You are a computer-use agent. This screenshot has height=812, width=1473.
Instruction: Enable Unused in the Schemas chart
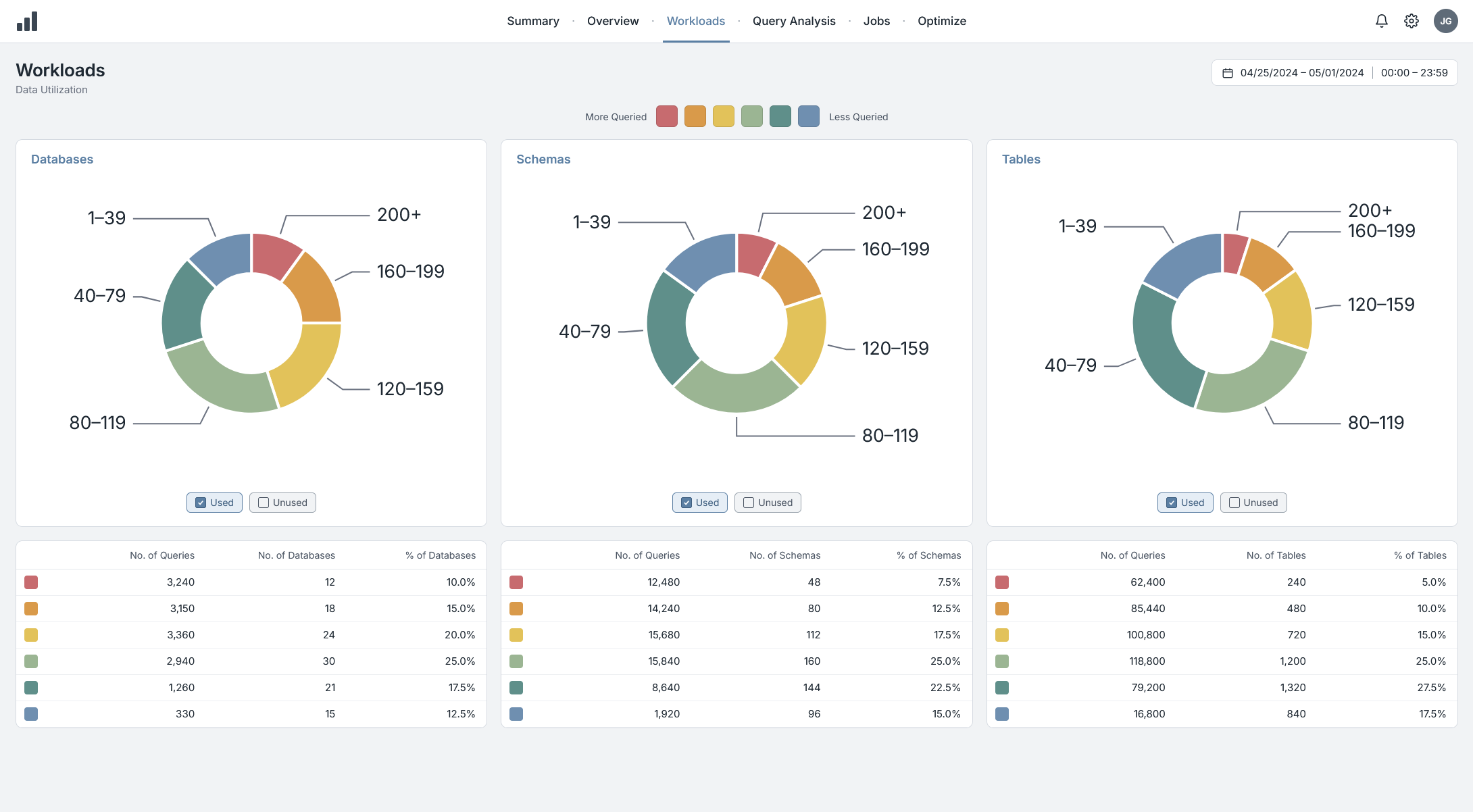[768, 503]
